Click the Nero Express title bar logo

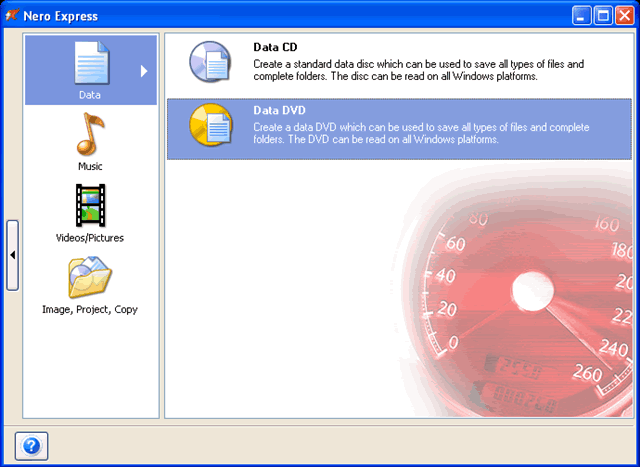tap(13, 15)
